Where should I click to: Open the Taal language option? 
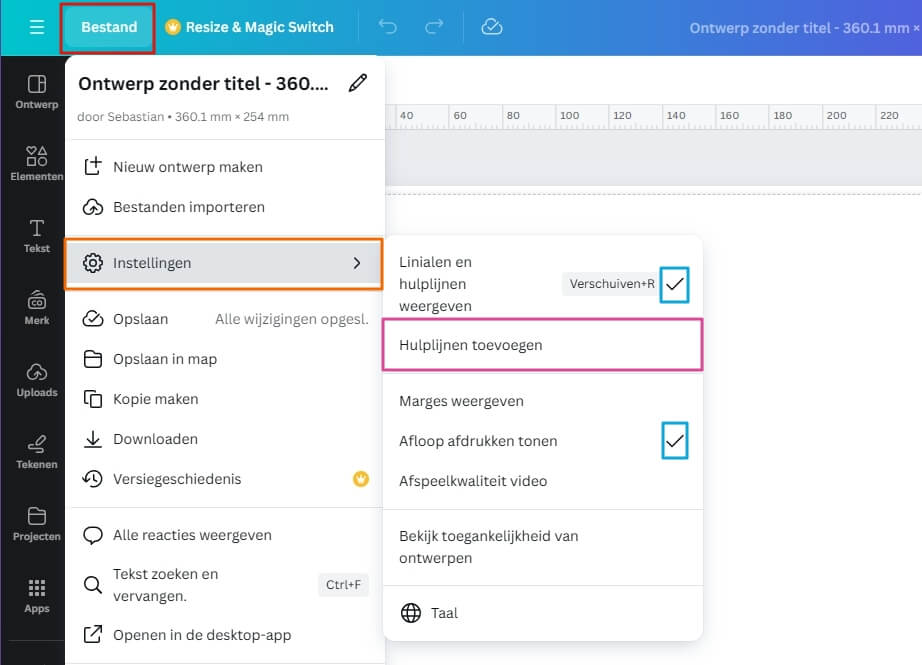coord(542,613)
